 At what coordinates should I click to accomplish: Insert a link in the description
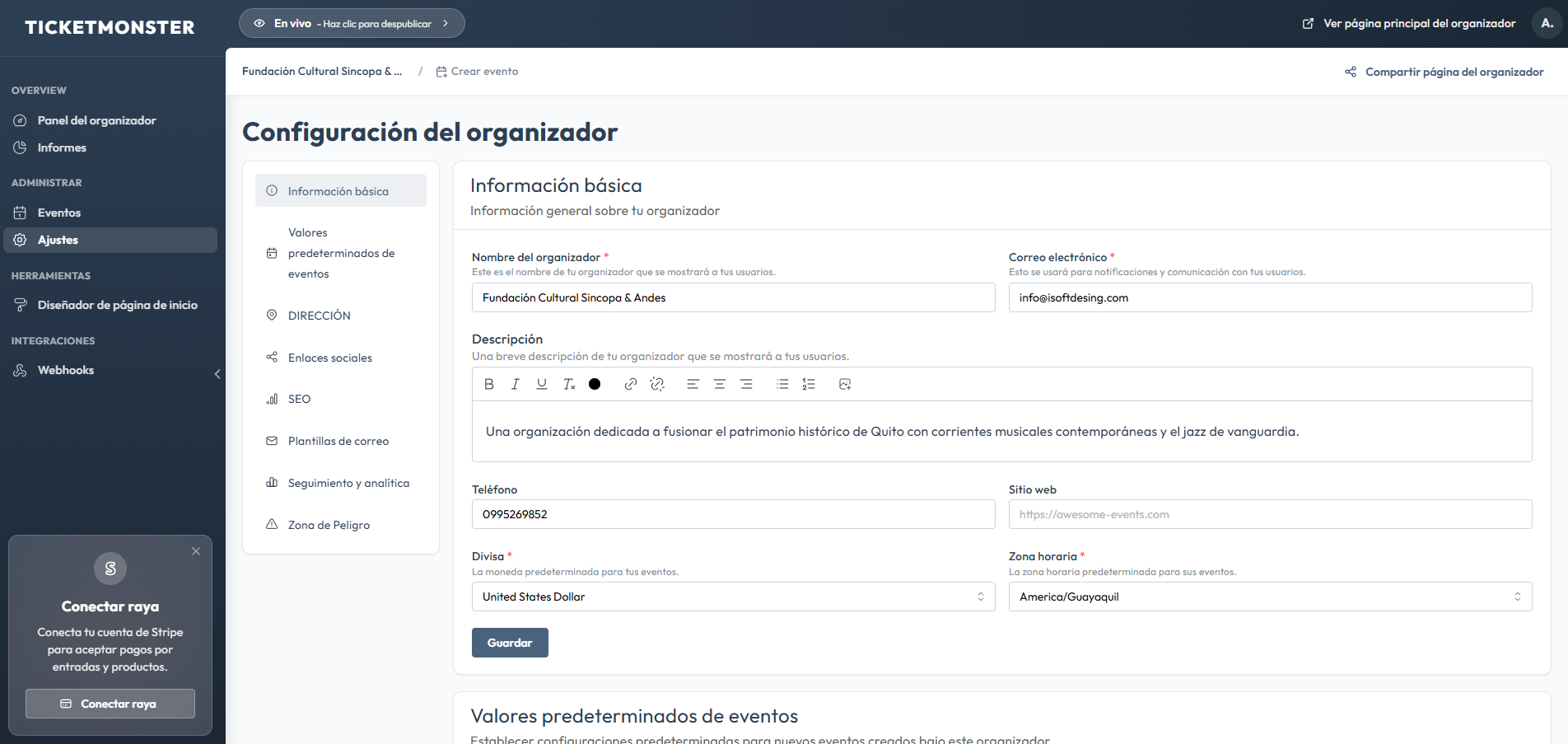631,384
